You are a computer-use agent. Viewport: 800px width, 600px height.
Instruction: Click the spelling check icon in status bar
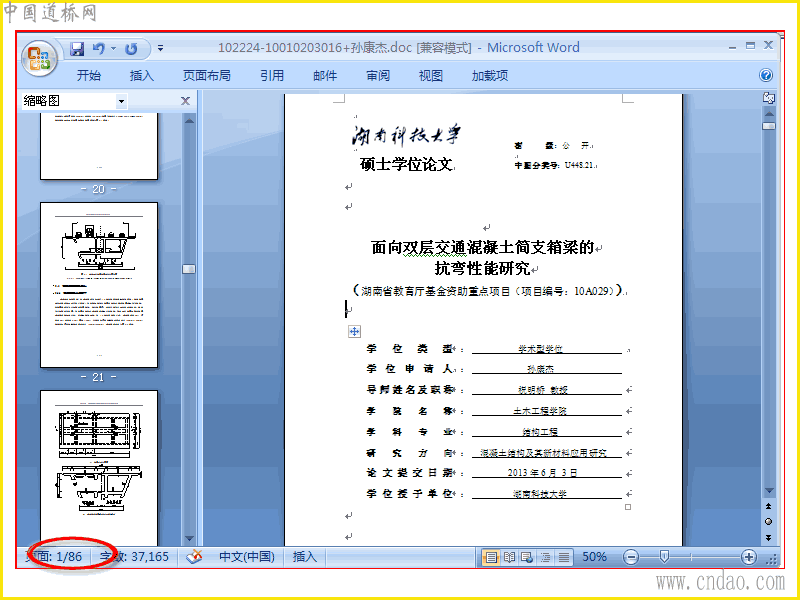coord(194,557)
